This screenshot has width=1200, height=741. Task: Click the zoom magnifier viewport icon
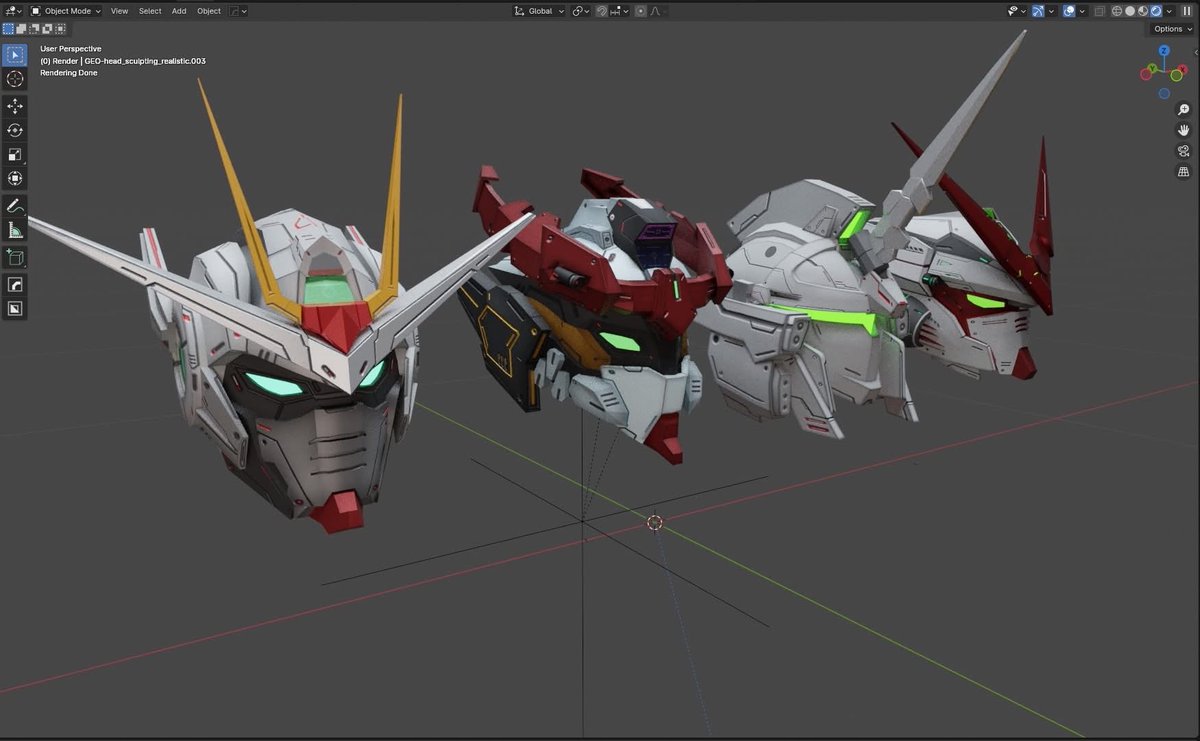pos(1184,109)
